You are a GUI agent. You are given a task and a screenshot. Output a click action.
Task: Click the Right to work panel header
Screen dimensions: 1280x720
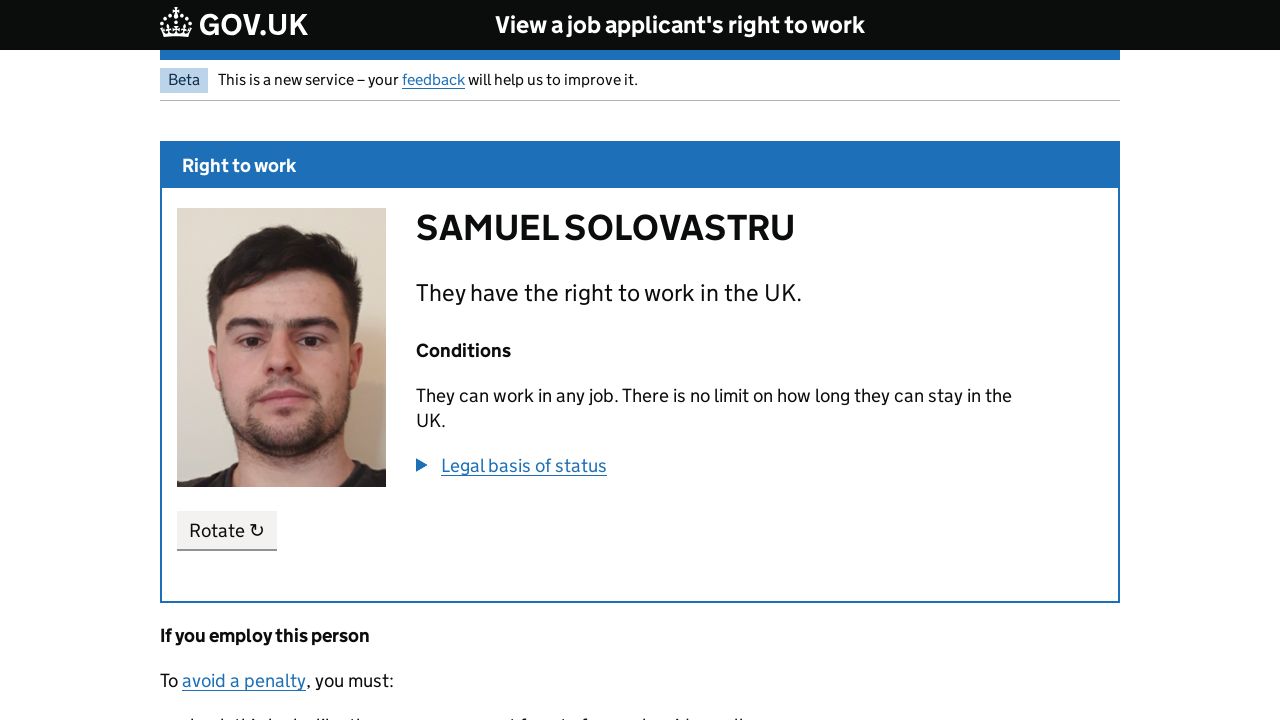point(239,166)
